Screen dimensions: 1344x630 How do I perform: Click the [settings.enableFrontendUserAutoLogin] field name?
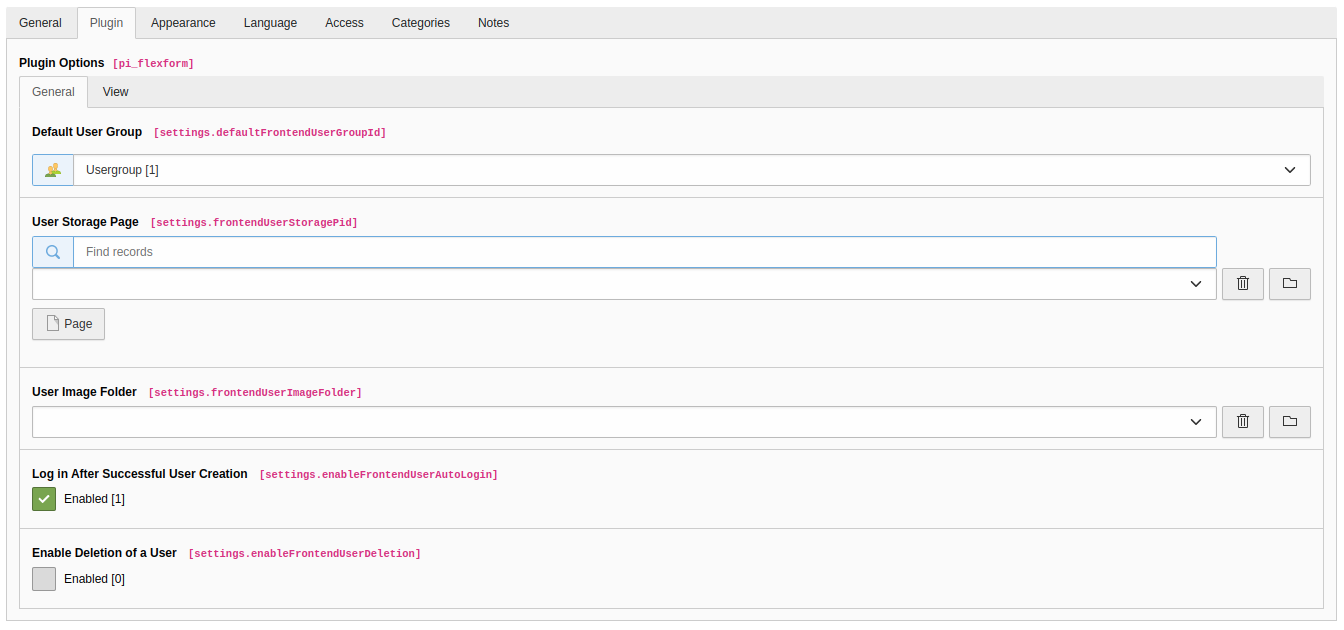pyautogui.click(x=378, y=475)
